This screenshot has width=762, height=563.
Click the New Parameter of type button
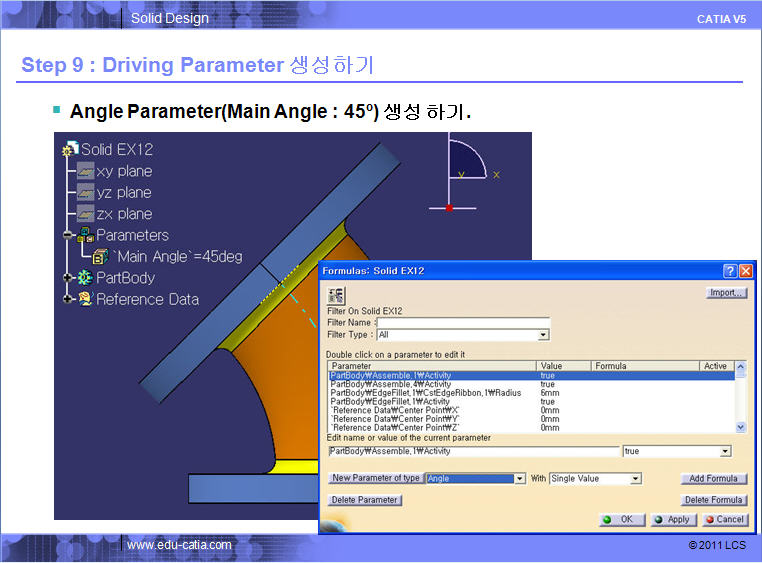(x=376, y=479)
